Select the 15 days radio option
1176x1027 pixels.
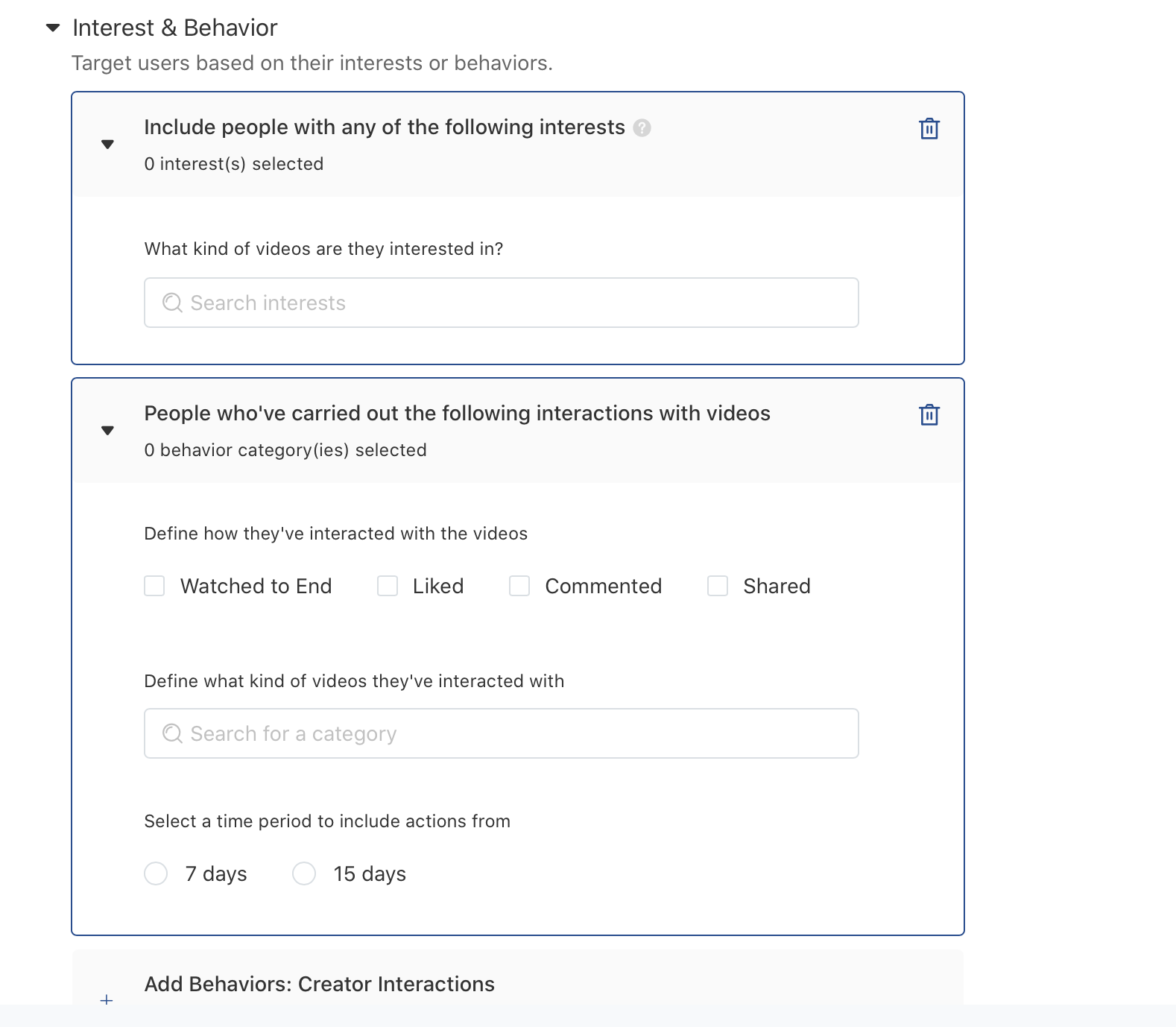click(x=304, y=873)
